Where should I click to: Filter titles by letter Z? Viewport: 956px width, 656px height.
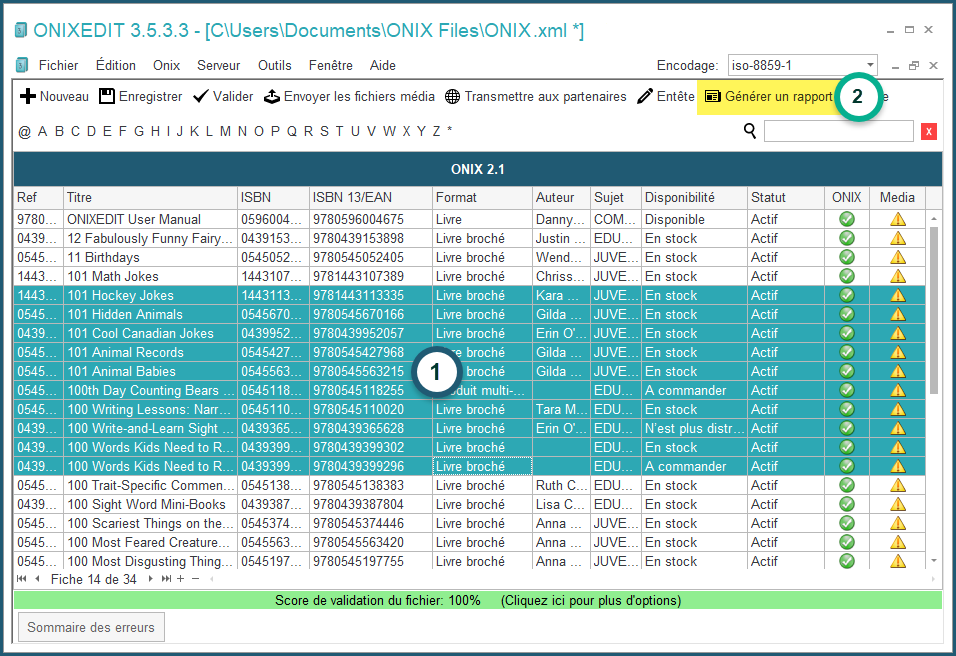(436, 131)
